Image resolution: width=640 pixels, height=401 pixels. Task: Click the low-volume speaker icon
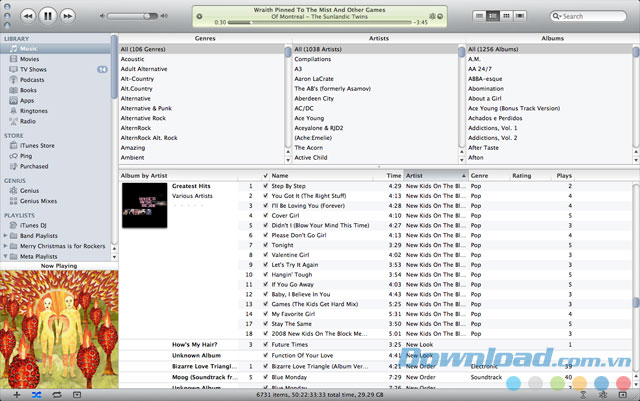(x=102, y=16)
